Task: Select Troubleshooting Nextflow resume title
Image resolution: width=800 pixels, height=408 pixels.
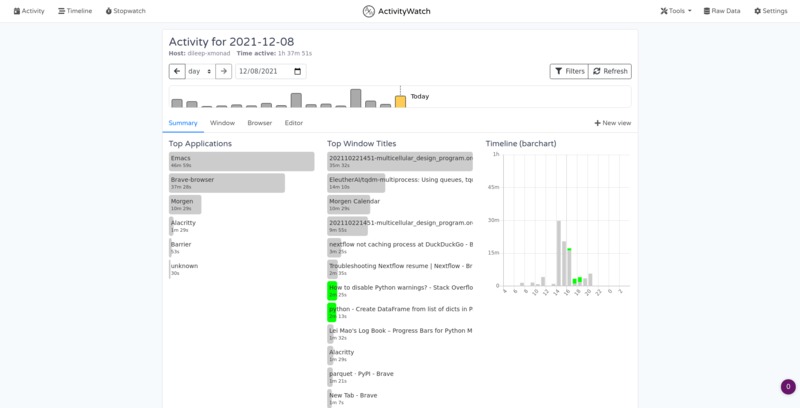Action: [400, 269]
